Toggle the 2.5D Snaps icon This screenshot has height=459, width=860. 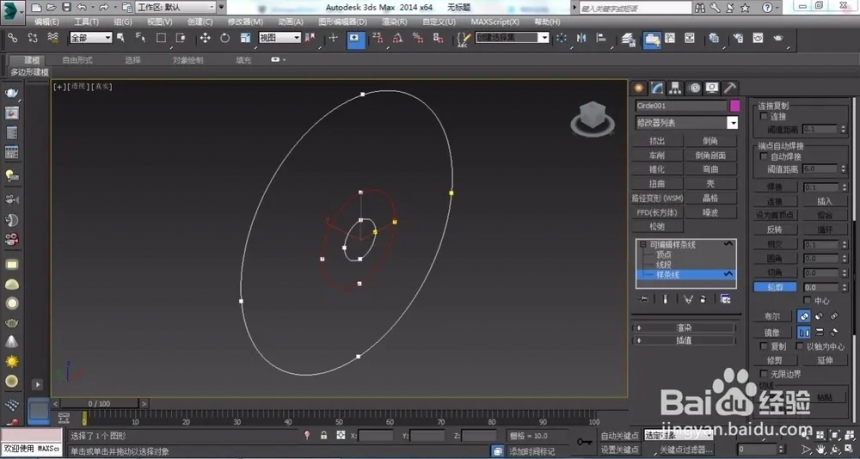point(378,38)
